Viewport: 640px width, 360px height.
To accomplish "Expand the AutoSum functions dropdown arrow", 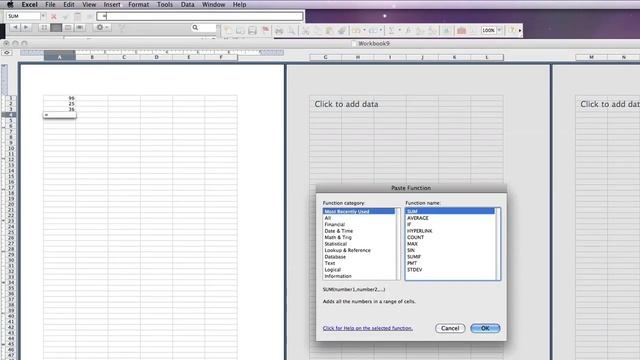I will tap(399, 30).
